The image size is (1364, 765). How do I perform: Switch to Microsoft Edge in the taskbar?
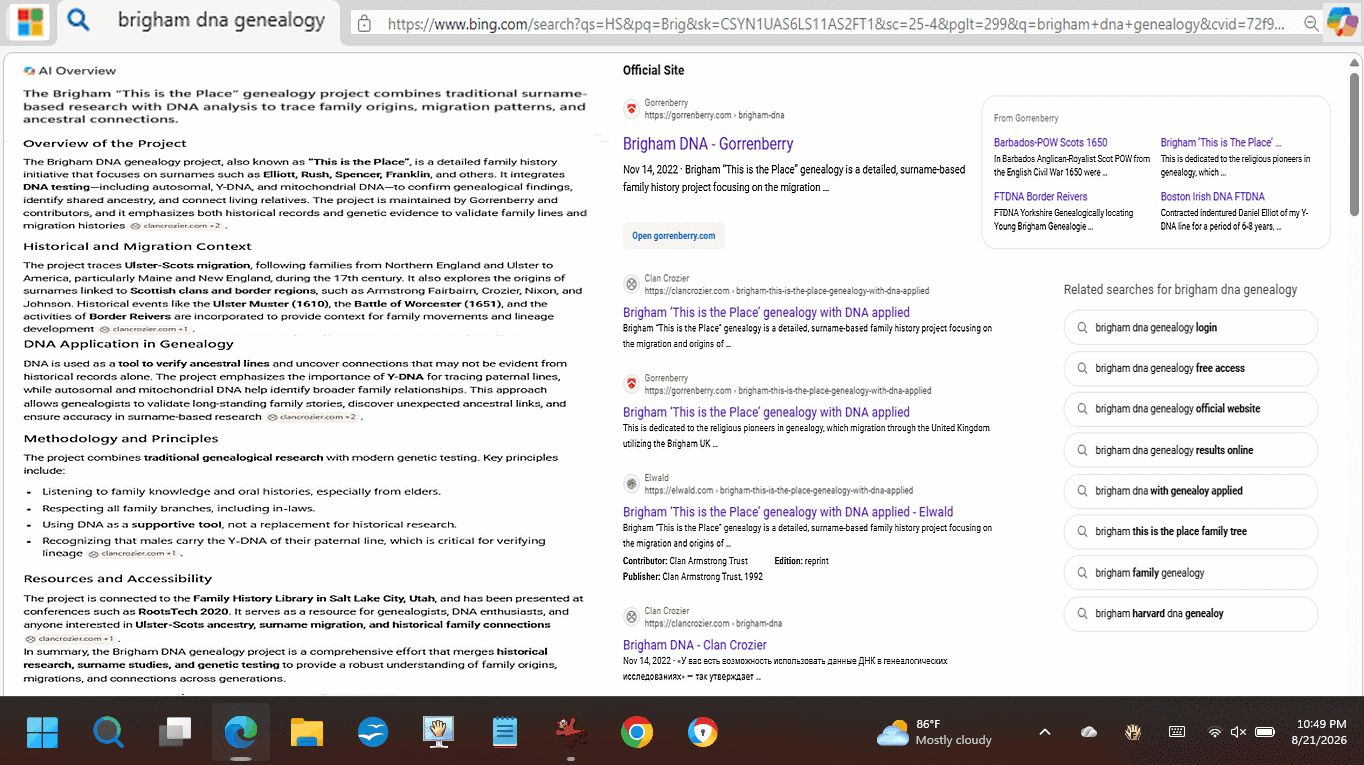click(x=241, y=733)
